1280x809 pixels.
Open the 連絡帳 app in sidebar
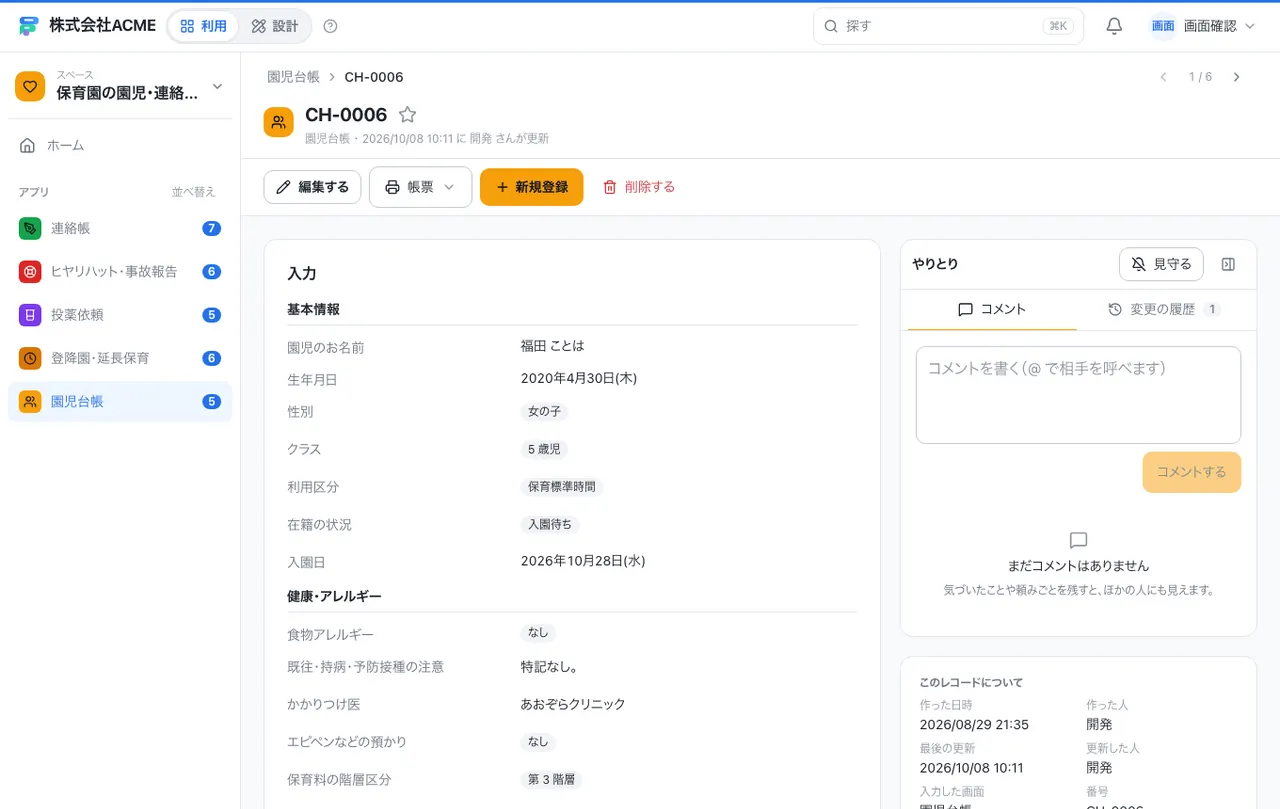120,228
